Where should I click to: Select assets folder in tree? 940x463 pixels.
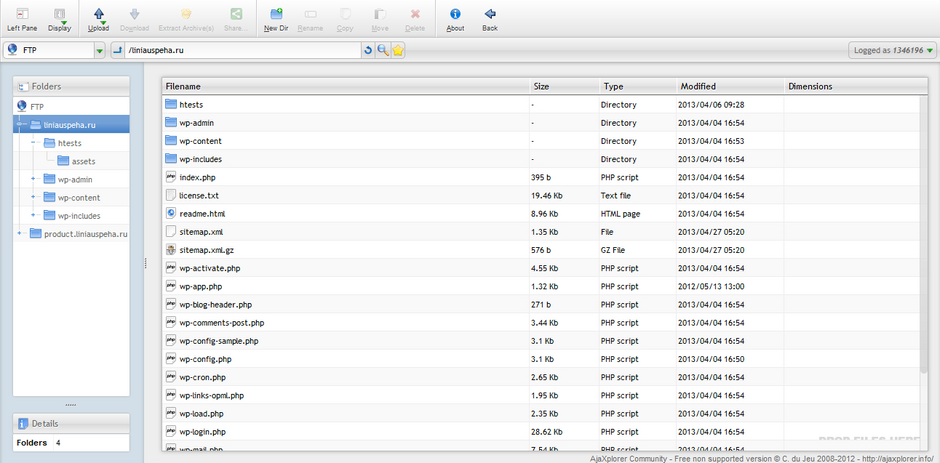click(83, 161)
